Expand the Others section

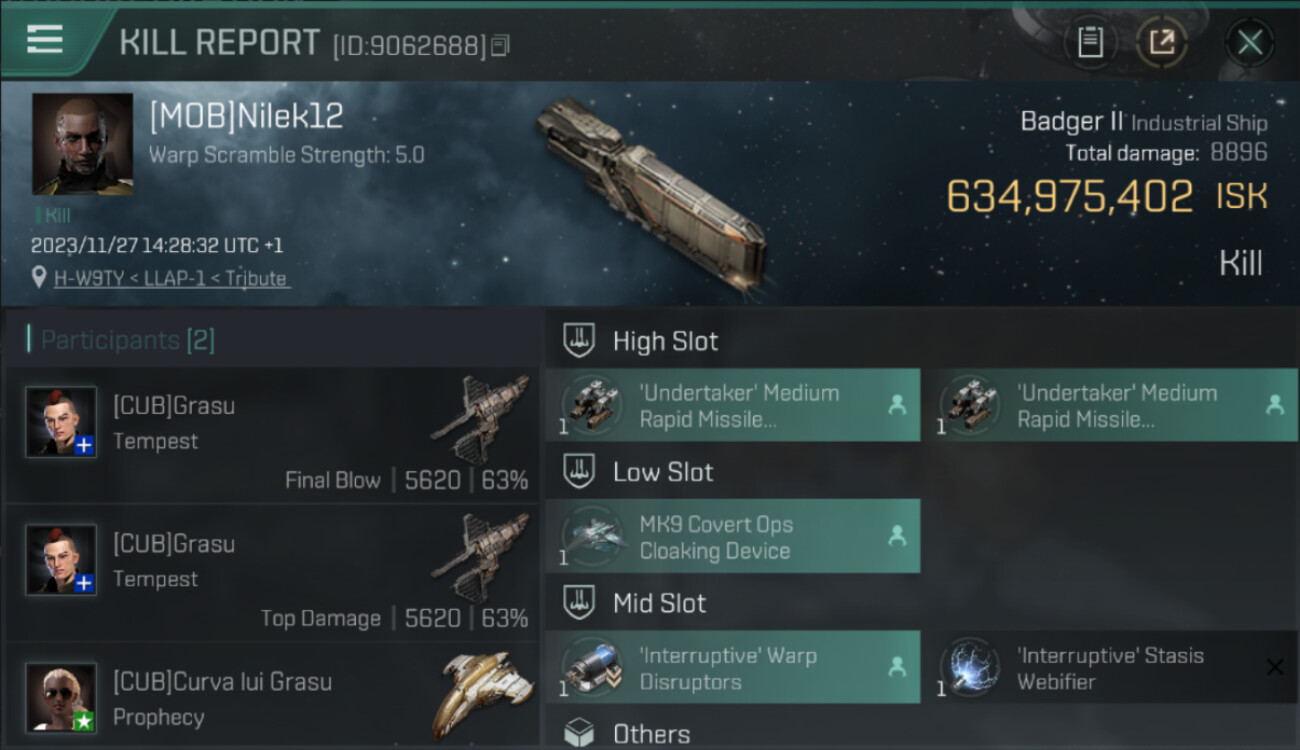(626, 734)
